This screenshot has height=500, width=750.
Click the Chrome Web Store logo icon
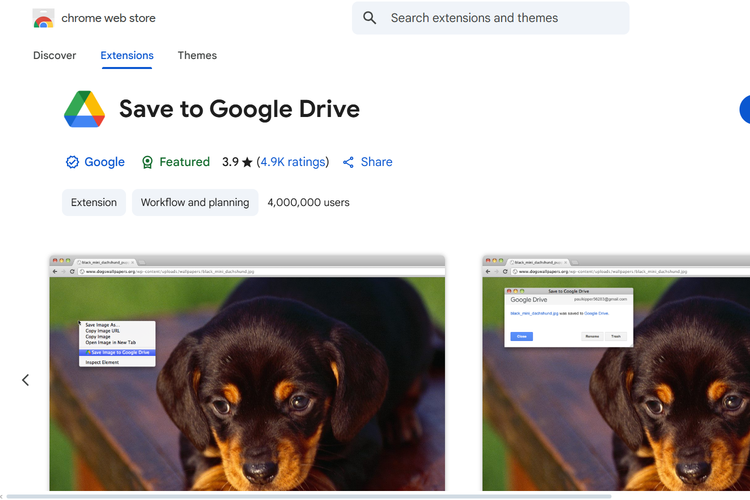click(x=43, y=18)
